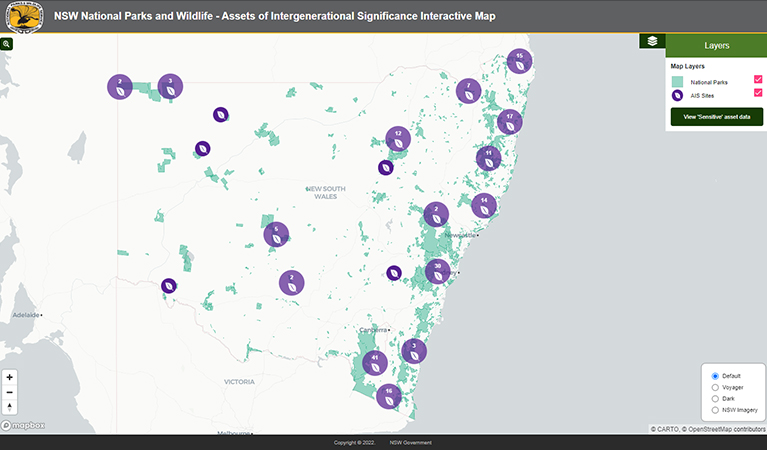The width and height of the screenshot is (767, 450).
Task: Select the Default basemap radio button
Action: [x=715, y=376]
